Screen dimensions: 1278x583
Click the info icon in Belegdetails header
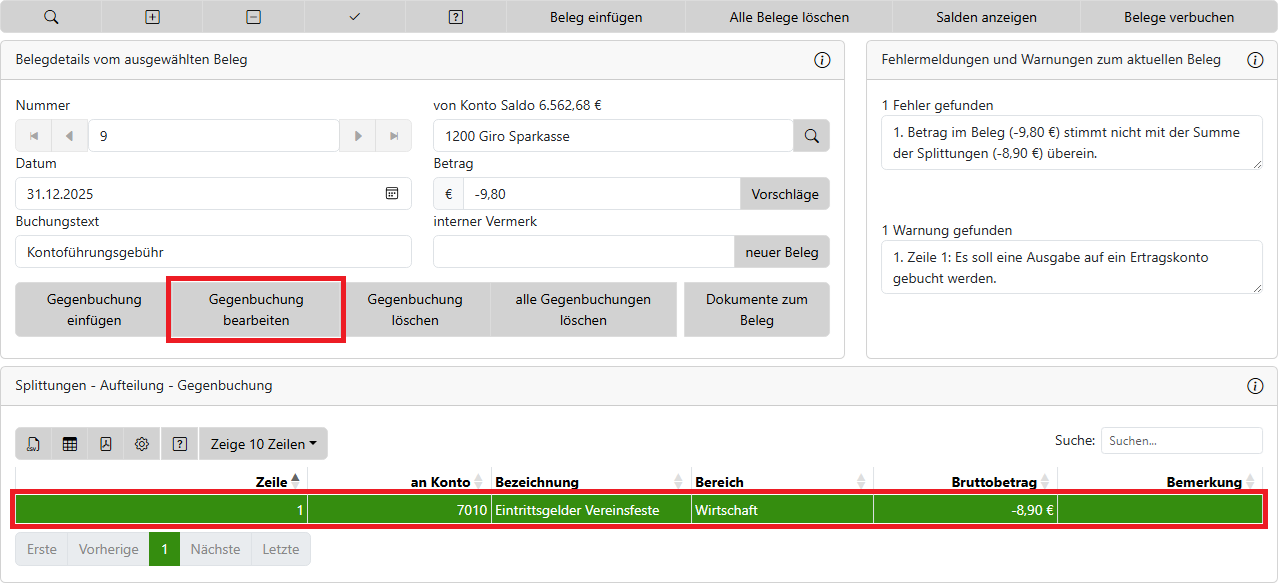coord(822,60)
